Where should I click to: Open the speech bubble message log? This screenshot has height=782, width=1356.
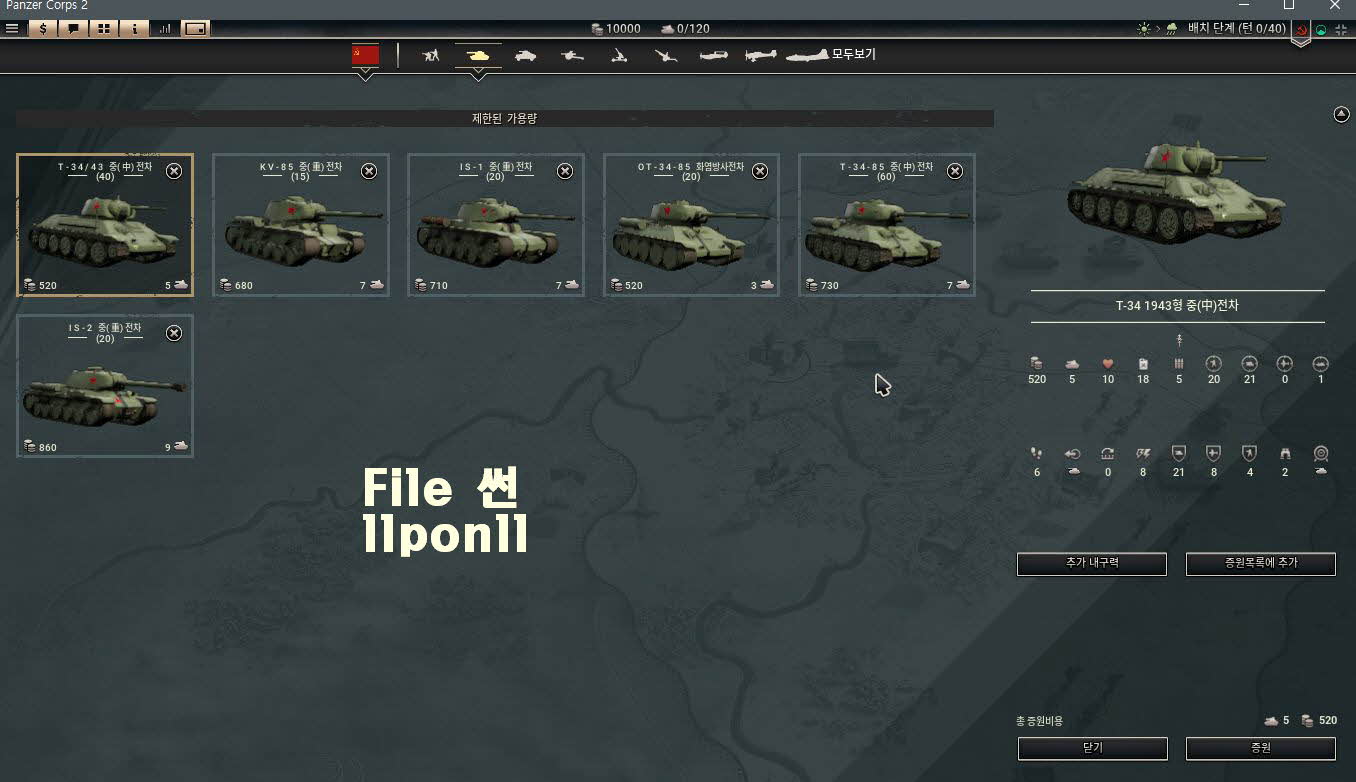click(x=72, y=29)
